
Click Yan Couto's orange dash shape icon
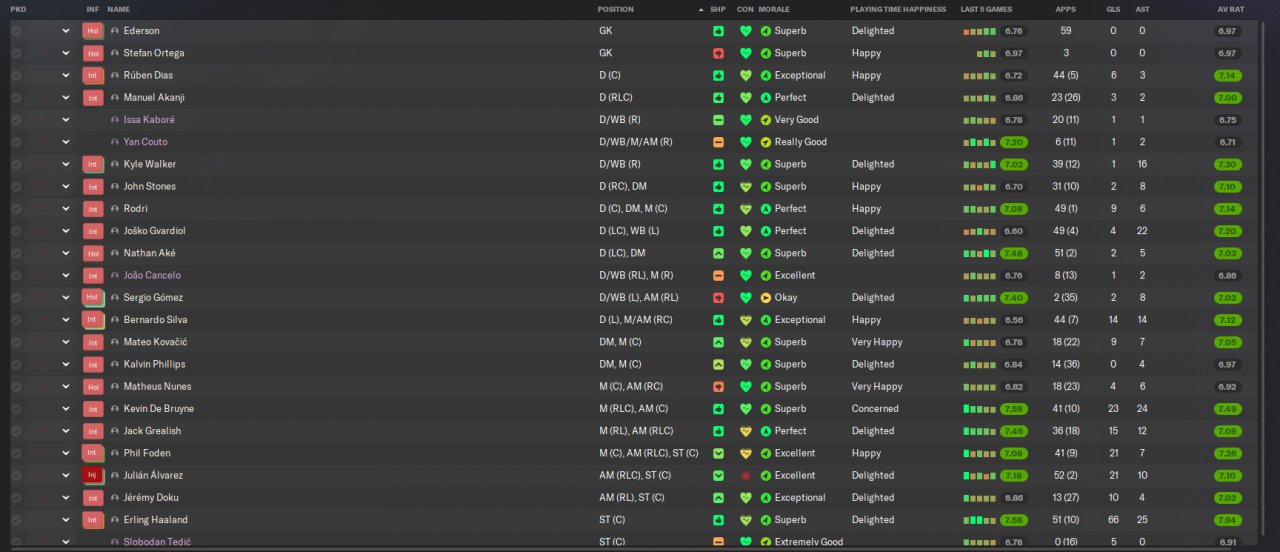point(718,142)
